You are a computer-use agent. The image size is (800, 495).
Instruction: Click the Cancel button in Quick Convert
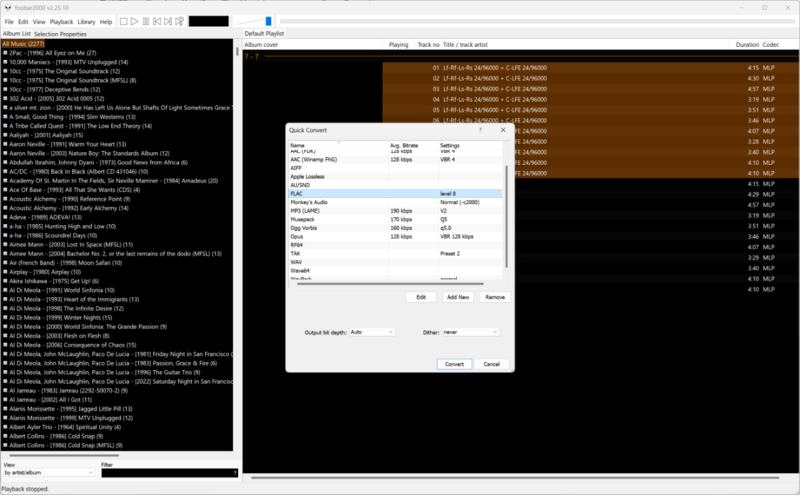(x=492, y=364)
